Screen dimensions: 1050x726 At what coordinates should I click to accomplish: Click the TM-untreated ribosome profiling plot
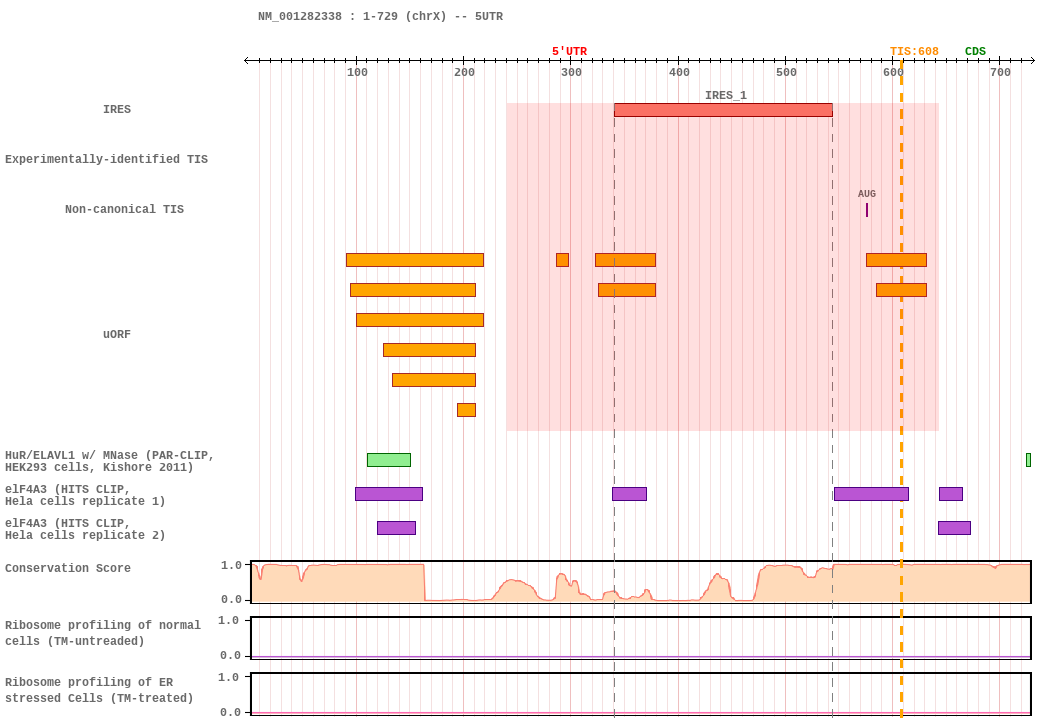pos(641,638)
